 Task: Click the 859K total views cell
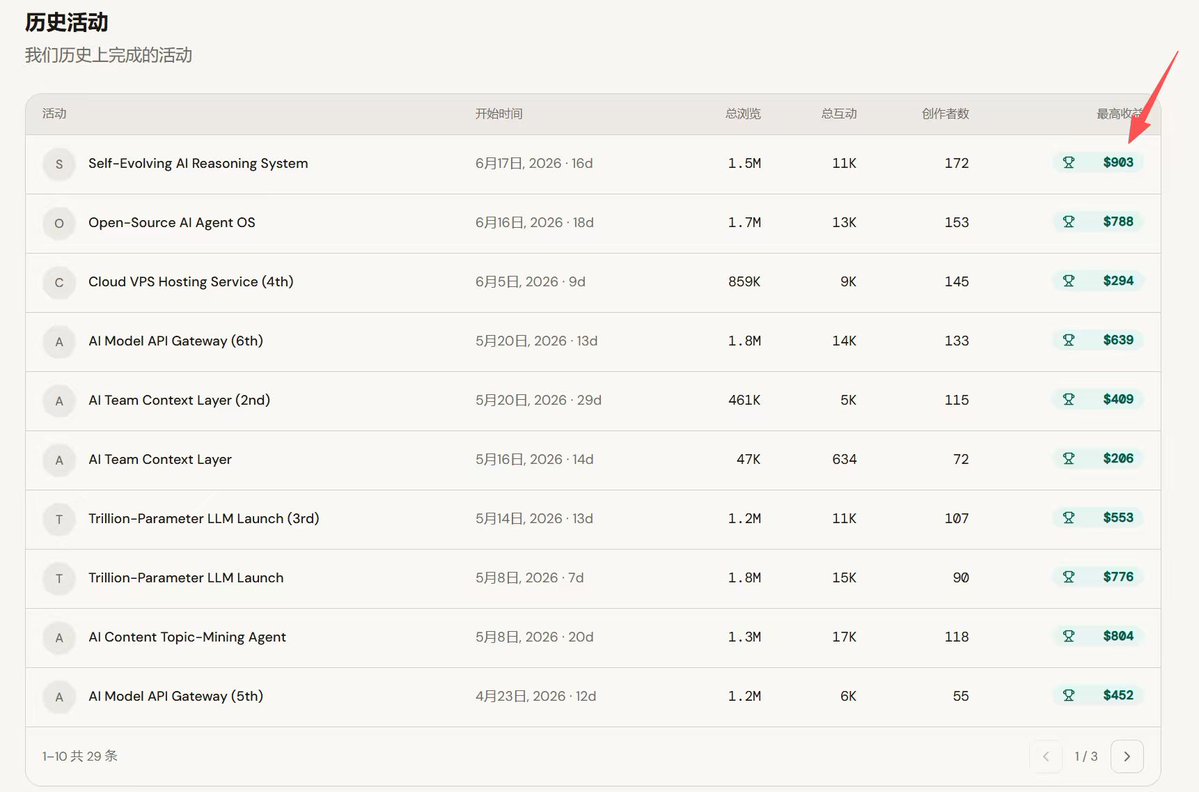[x=744, y=282]
